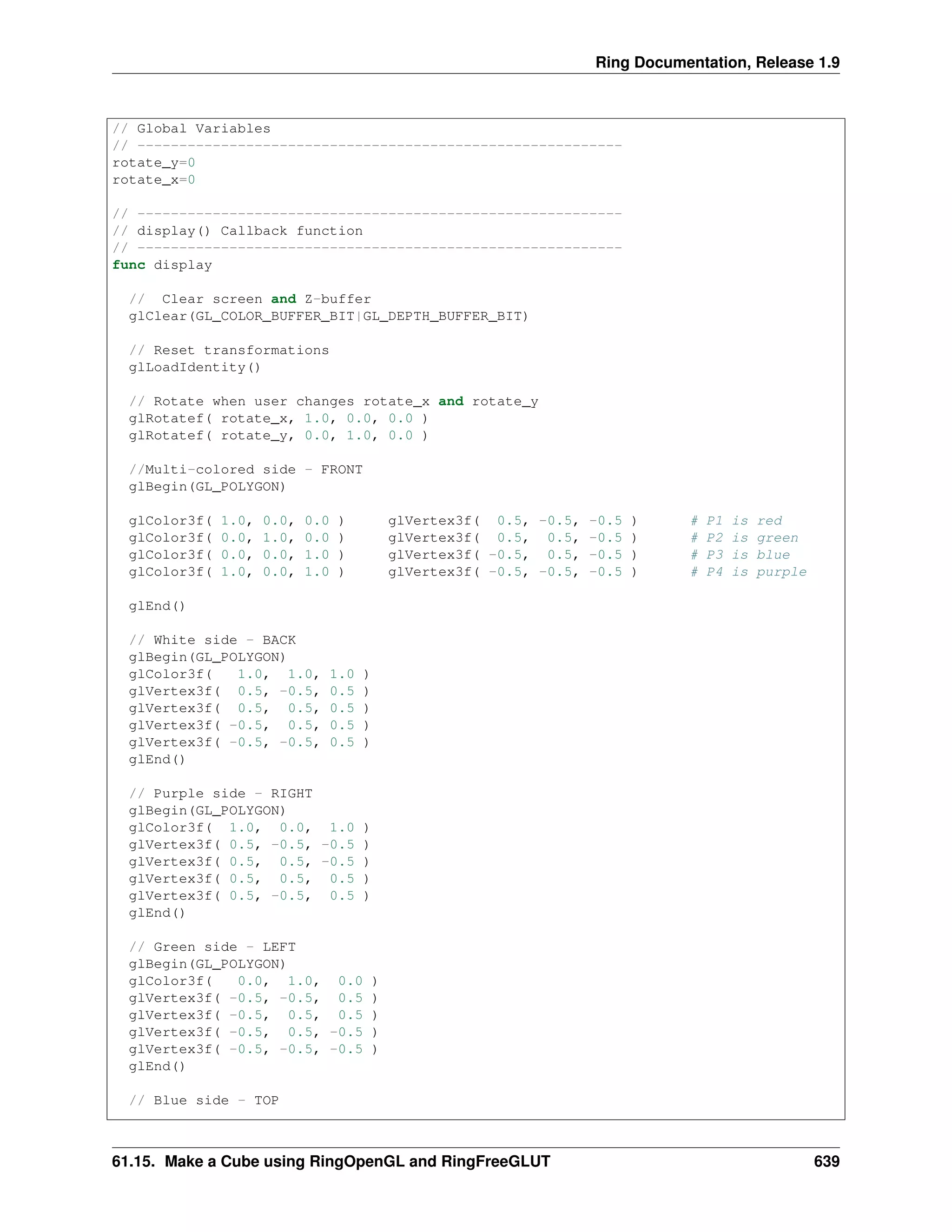This screenshot has height=1232, width=952.
Task: Click the '// Global Variables' comment
Action: pos(191,129)
